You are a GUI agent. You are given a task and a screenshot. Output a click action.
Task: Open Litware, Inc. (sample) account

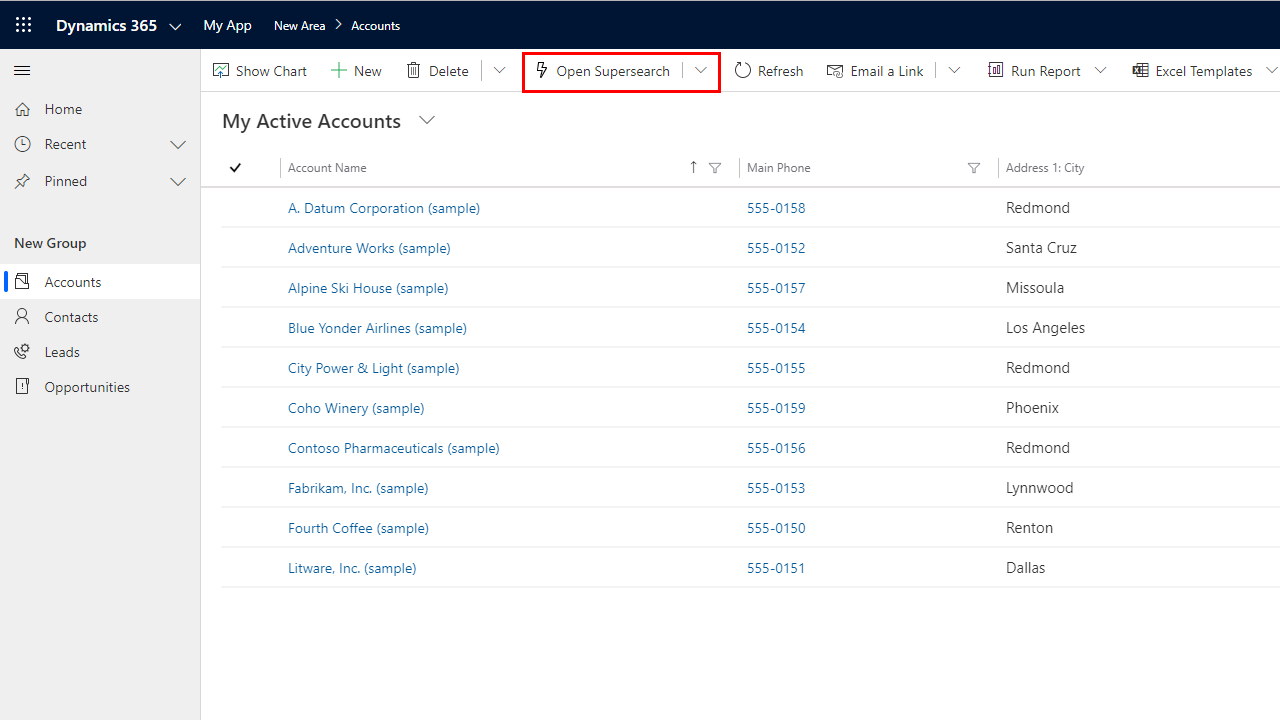352,568
